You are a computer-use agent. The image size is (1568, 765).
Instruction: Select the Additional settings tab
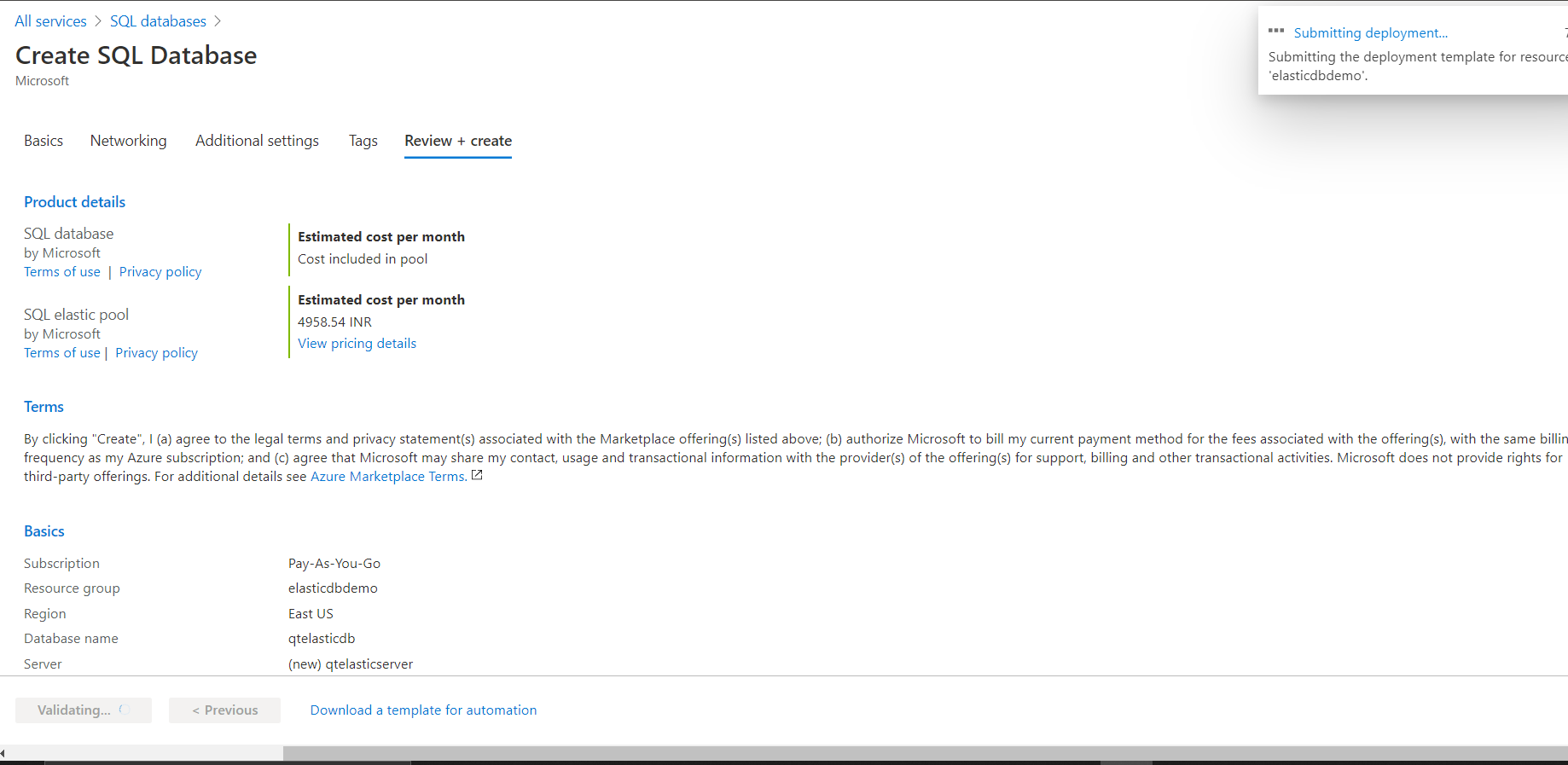tap(257, 141)
